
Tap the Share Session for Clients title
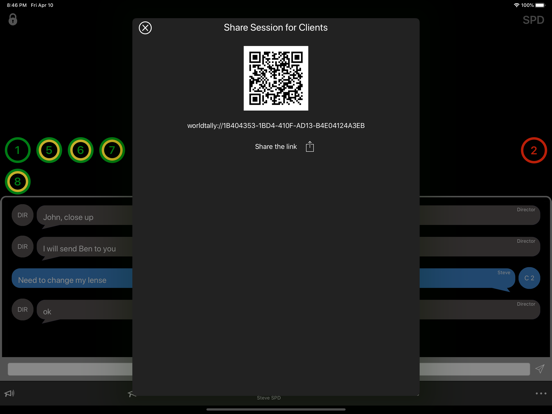click(276, 27)
